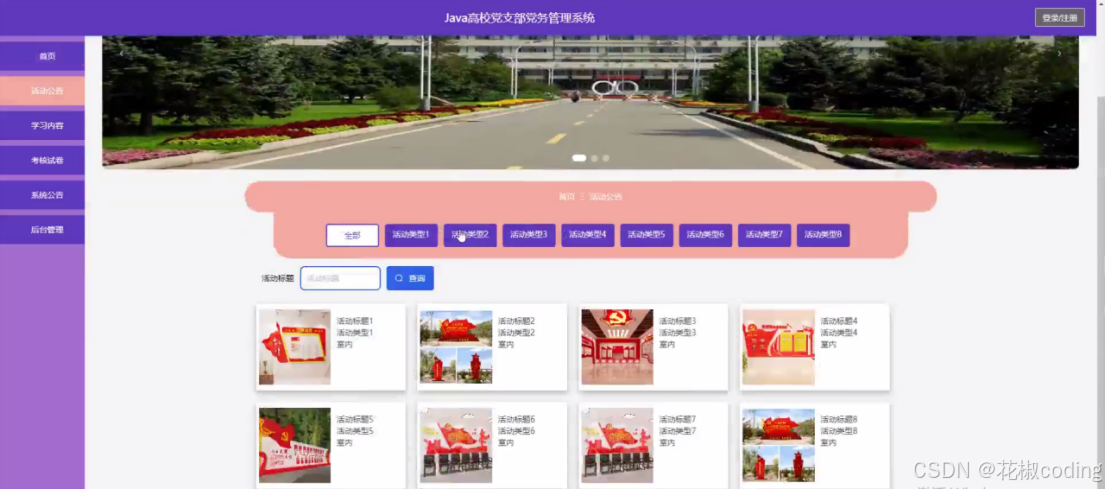Filter by 活动类型7
This screenshot has width=1106, height=490.
pyautogui.click(x=765, y=235)
